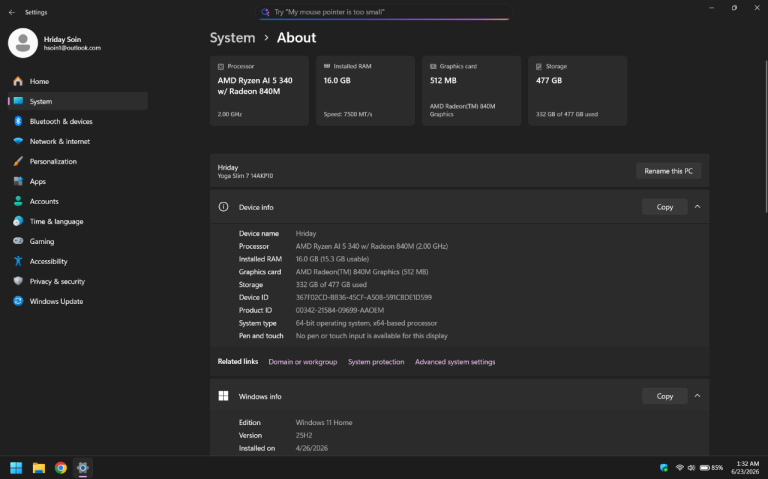Click the Edition value Windows 11 Home

[324, 422]
